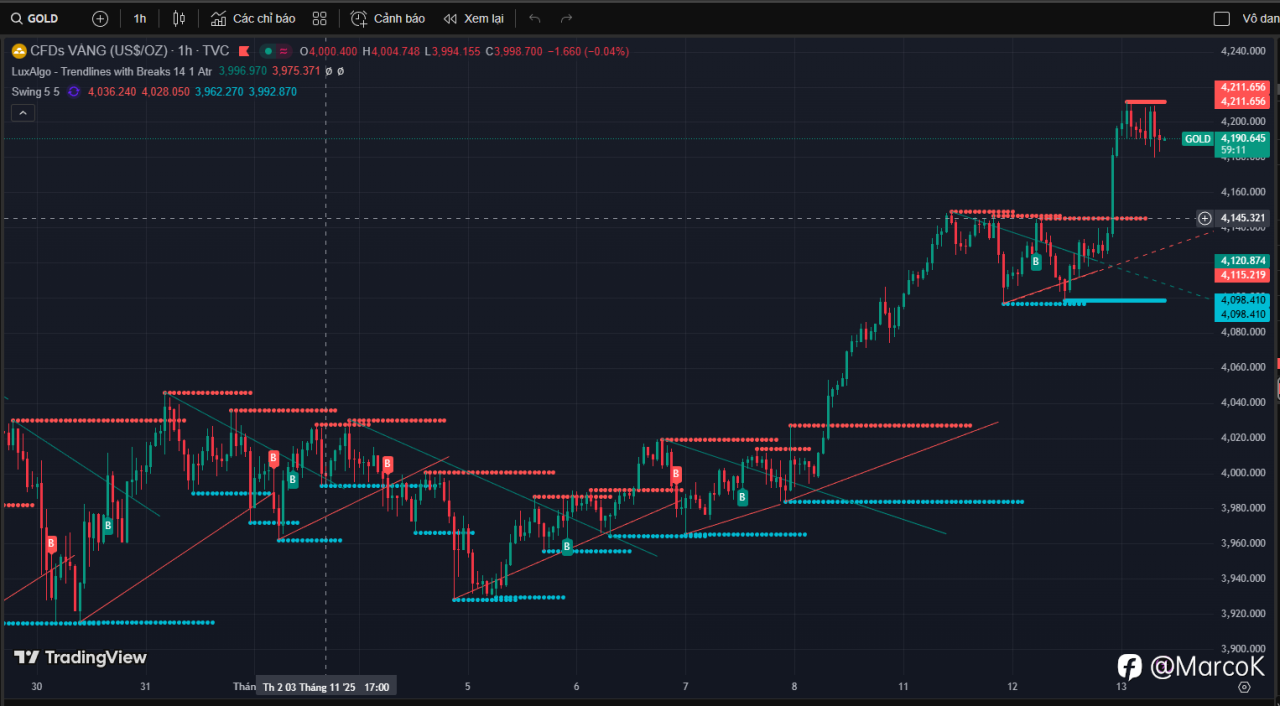Image resolution: width=1280 pixels, height=706 pixels.
Task: Click the green 4,120.874 price label
Action: tap(1243, 260)
